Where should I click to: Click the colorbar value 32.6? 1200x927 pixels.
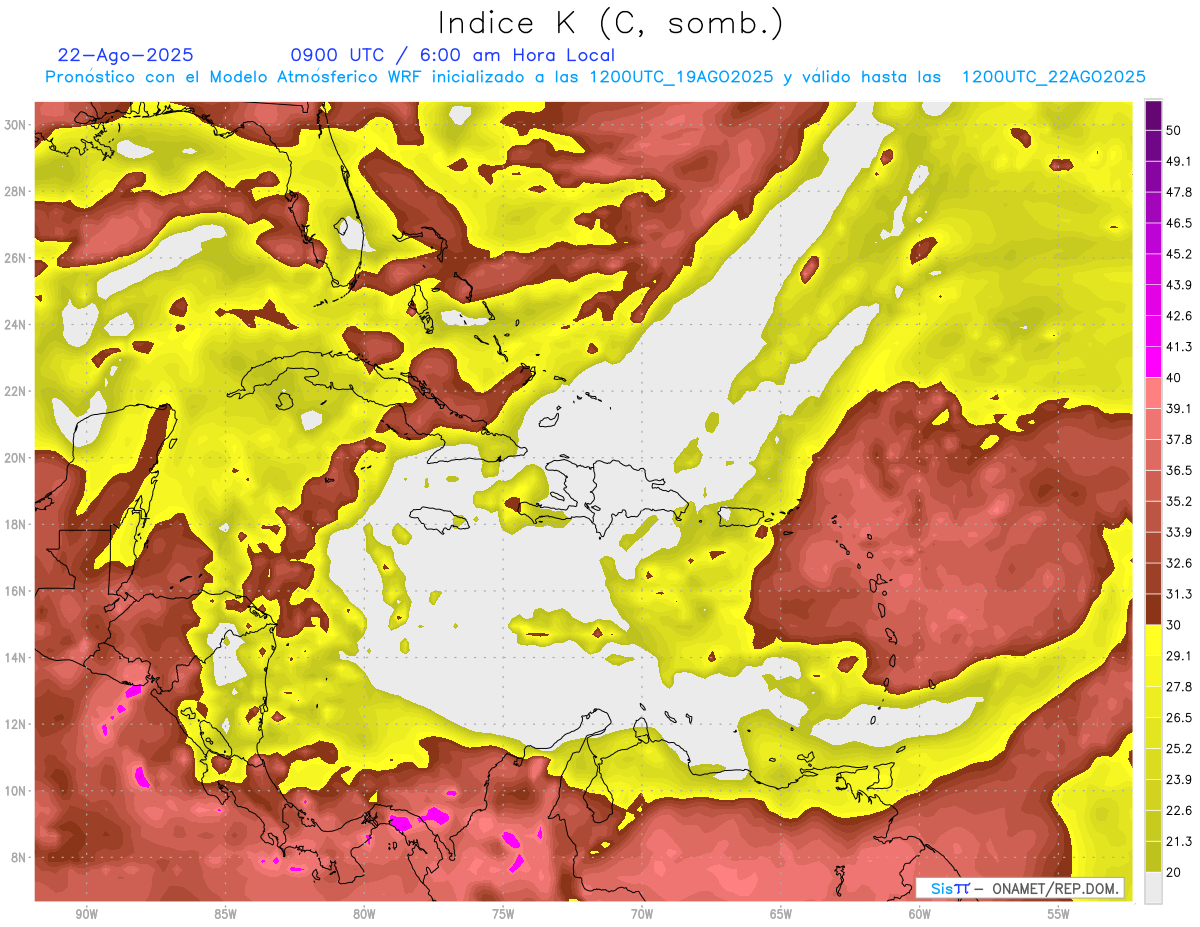pos(1178,563)
